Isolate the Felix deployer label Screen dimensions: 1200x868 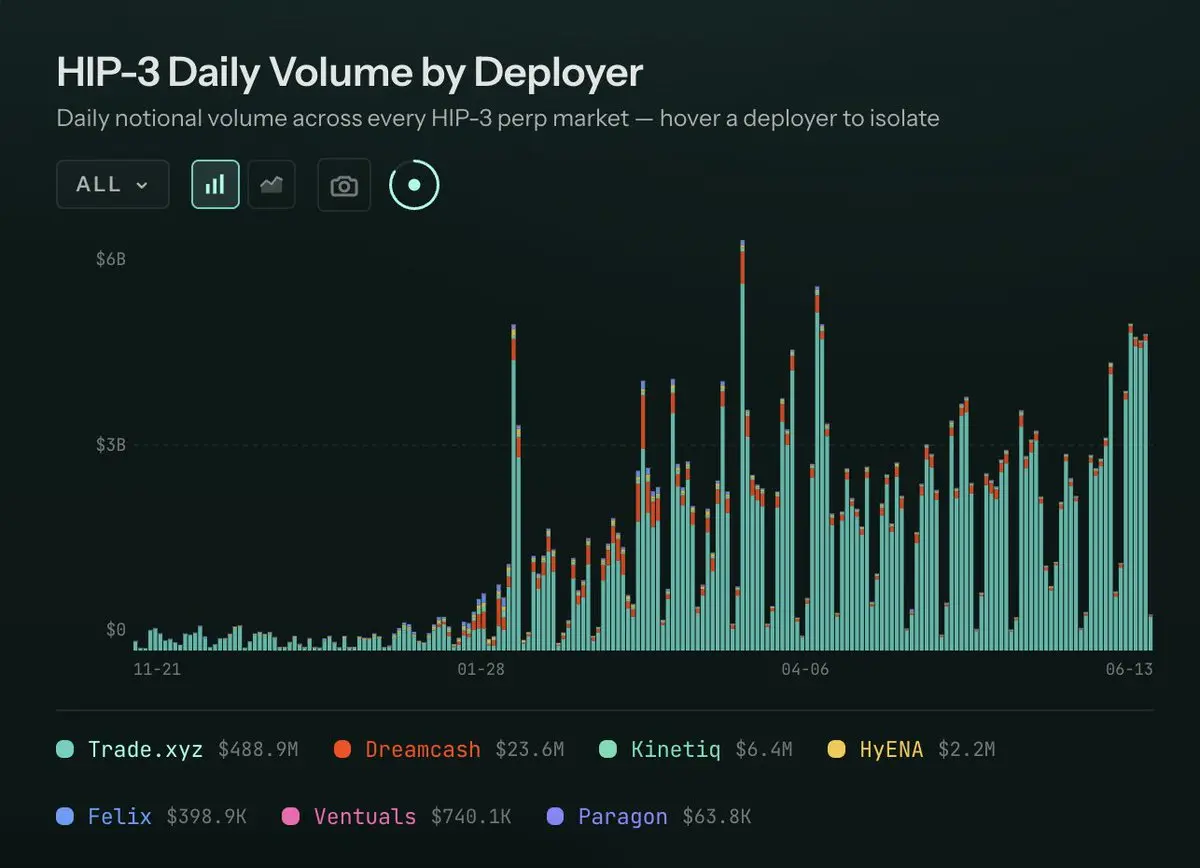(120, 817)
